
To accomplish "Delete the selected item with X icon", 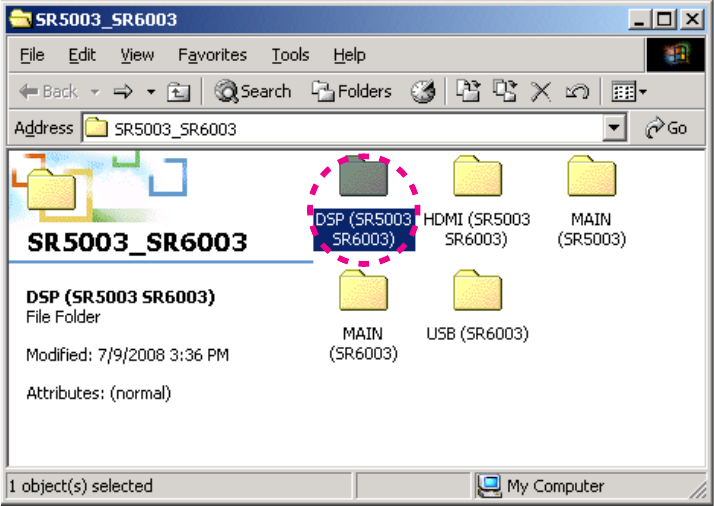I will pyautogui.click(x=541, y=92).
